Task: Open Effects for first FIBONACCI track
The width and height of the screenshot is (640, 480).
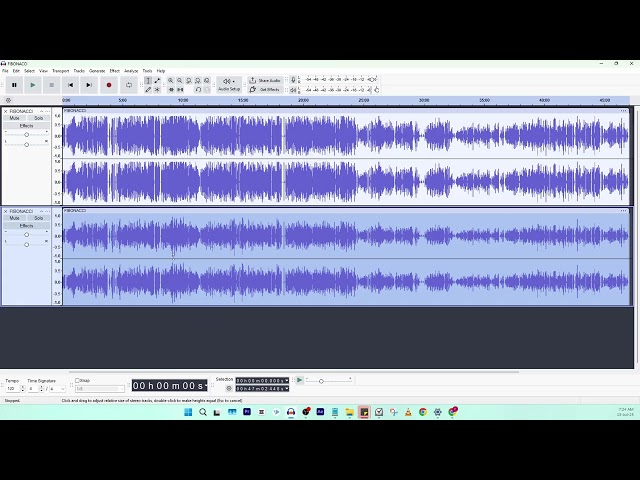Action: click(27, 126)
